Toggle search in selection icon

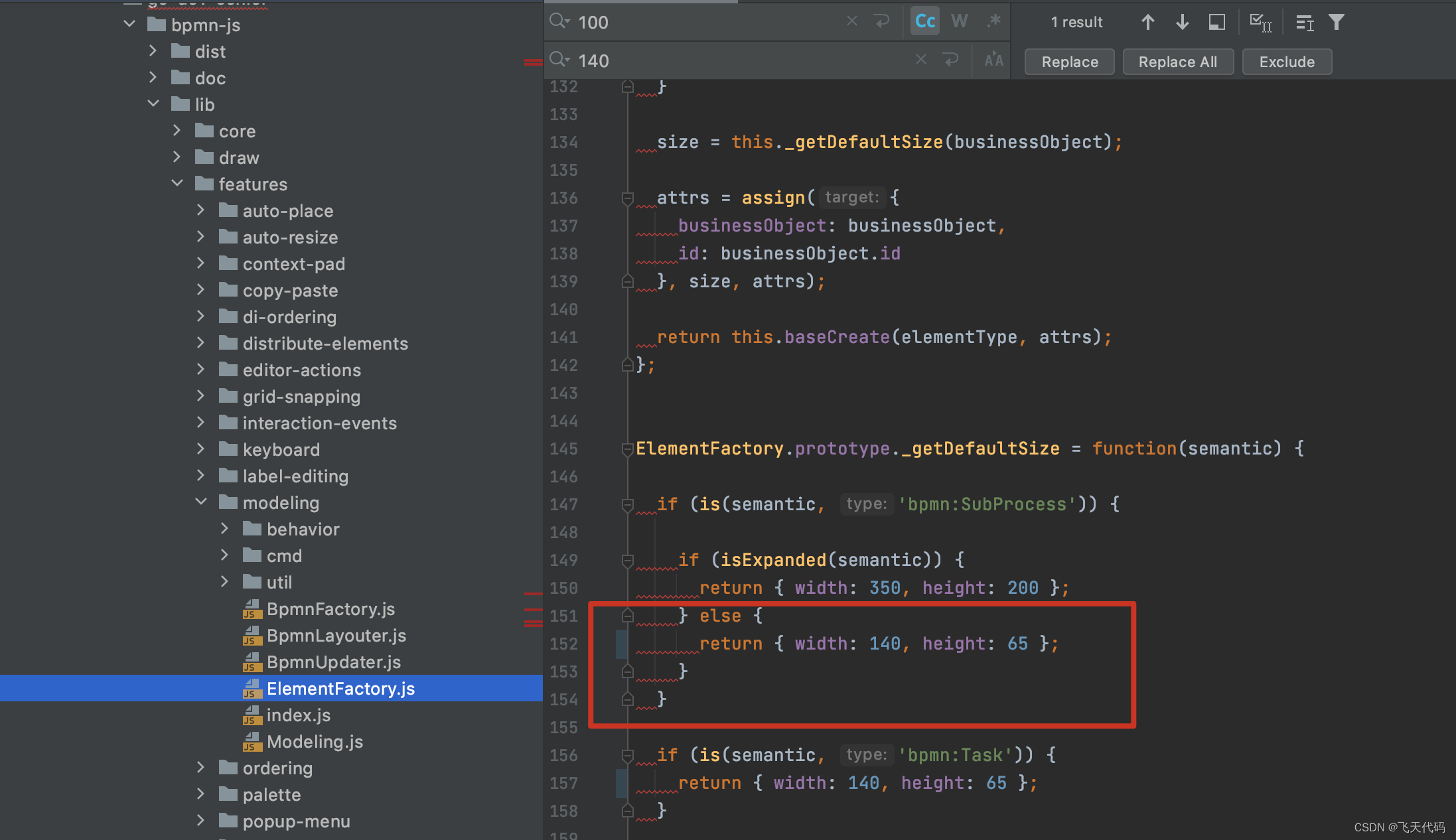(x=1216, y=23)
